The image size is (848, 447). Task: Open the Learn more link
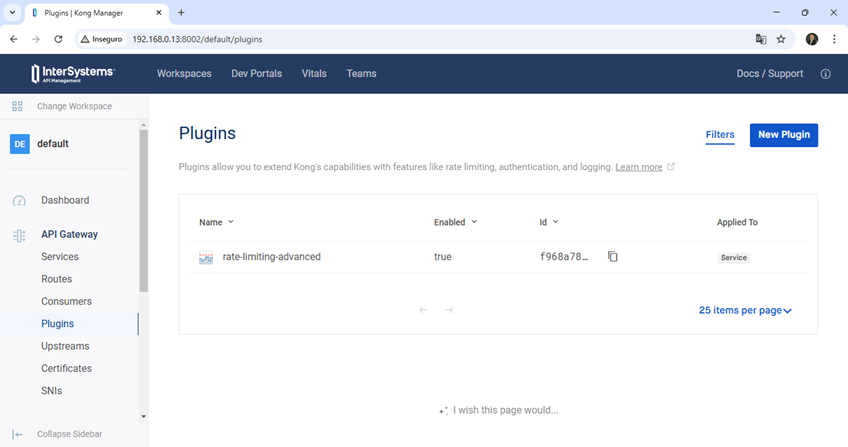coord(638,167)
